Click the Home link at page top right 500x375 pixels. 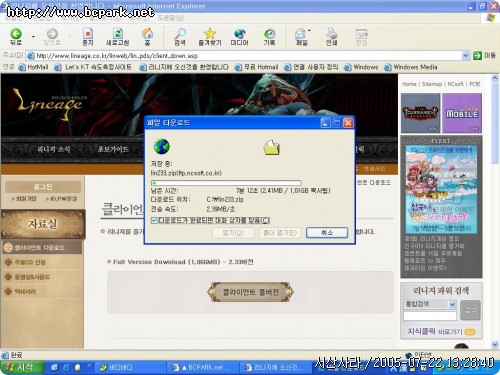click(x=409, y=84)
